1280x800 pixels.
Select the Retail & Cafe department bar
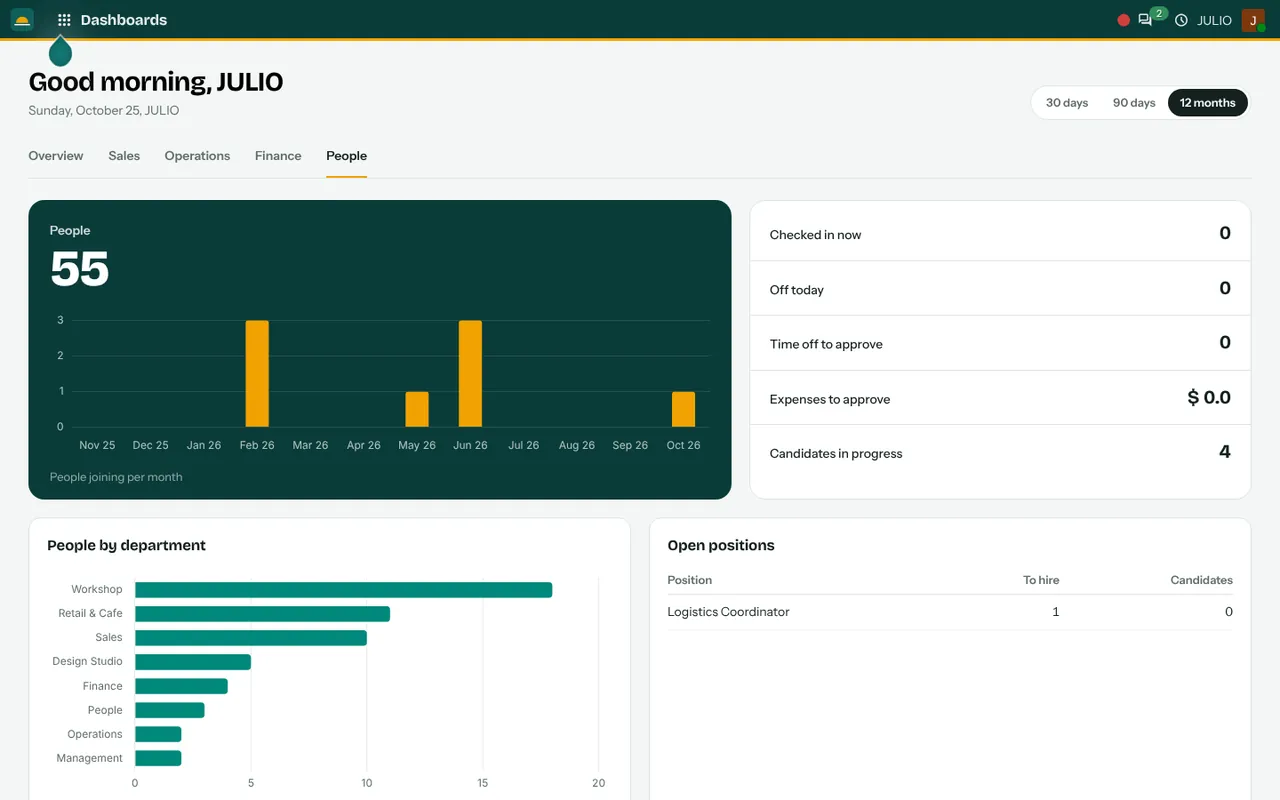coord(262,614)
